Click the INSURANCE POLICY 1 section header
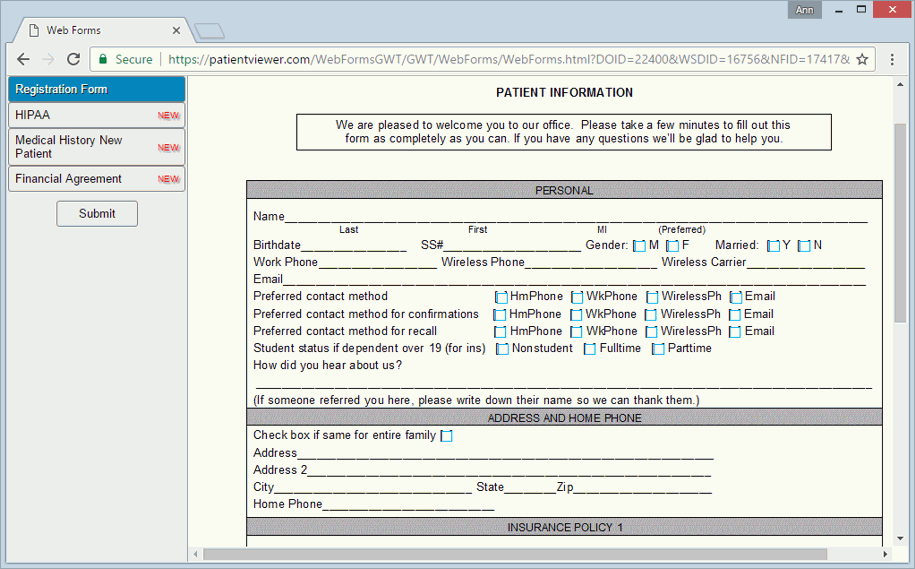This screenshot has width=915, height=569. pyautogui.click(x=564, y=527)
